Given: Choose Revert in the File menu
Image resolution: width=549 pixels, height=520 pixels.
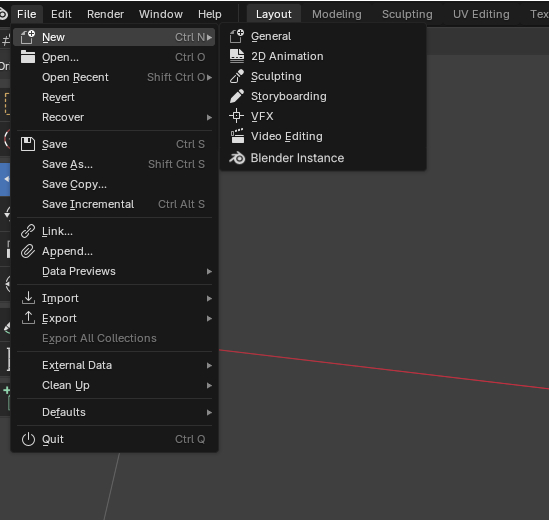Looking at the screenshot, I should click(x=114, y=97).
